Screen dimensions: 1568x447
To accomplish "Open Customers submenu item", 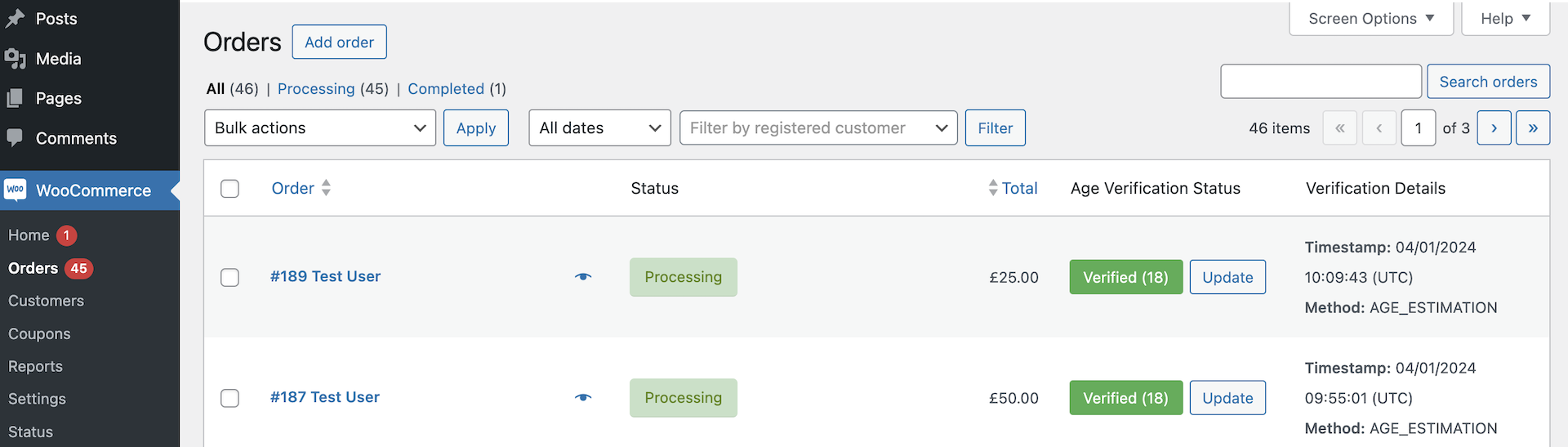I will 46,301.
